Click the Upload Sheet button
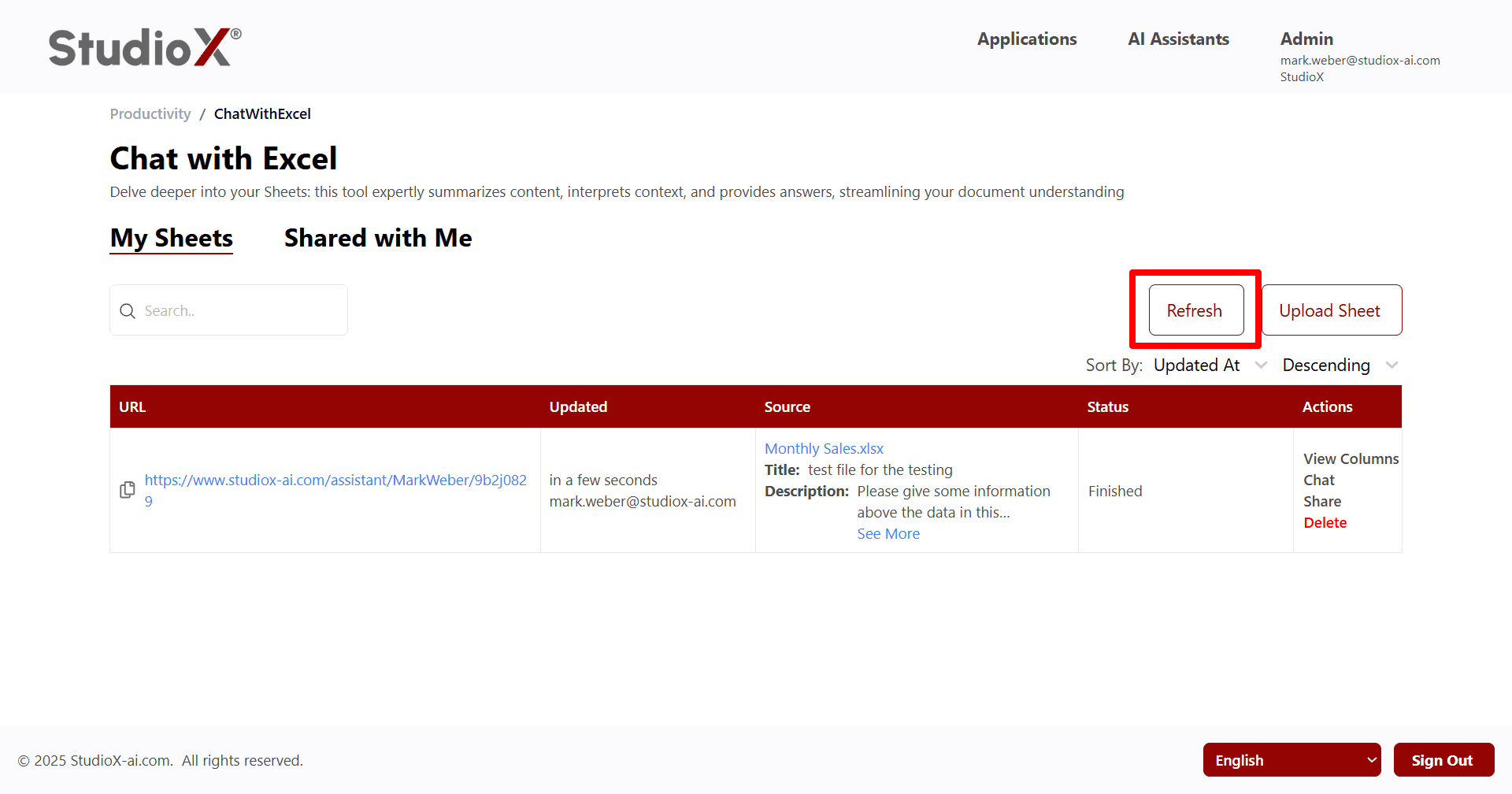Screen dimensions: 1512x794 click(x=1331, y=310)
